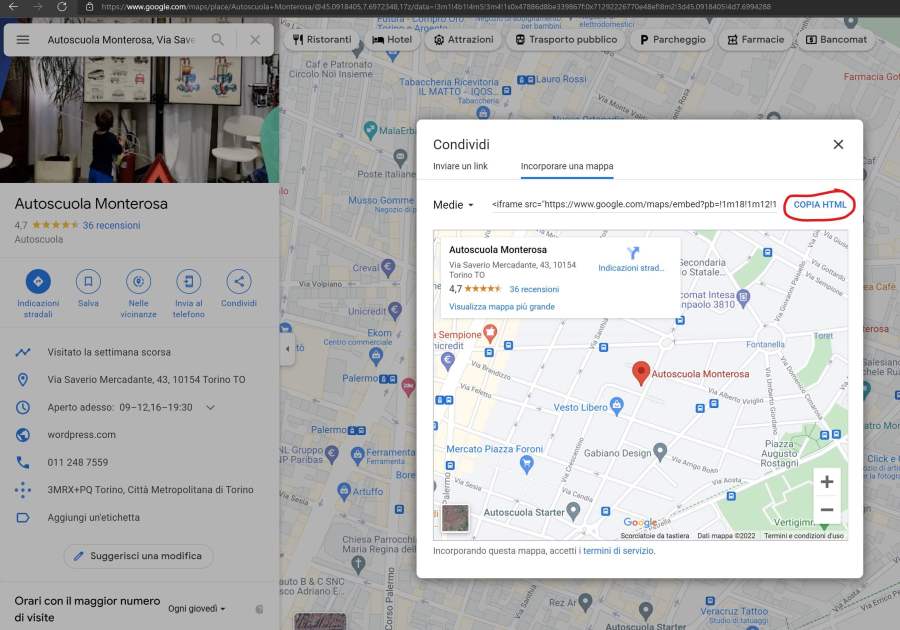The image size is (900, 630).
Task: Click Invia al telefono icon
Action: [188, 281]
